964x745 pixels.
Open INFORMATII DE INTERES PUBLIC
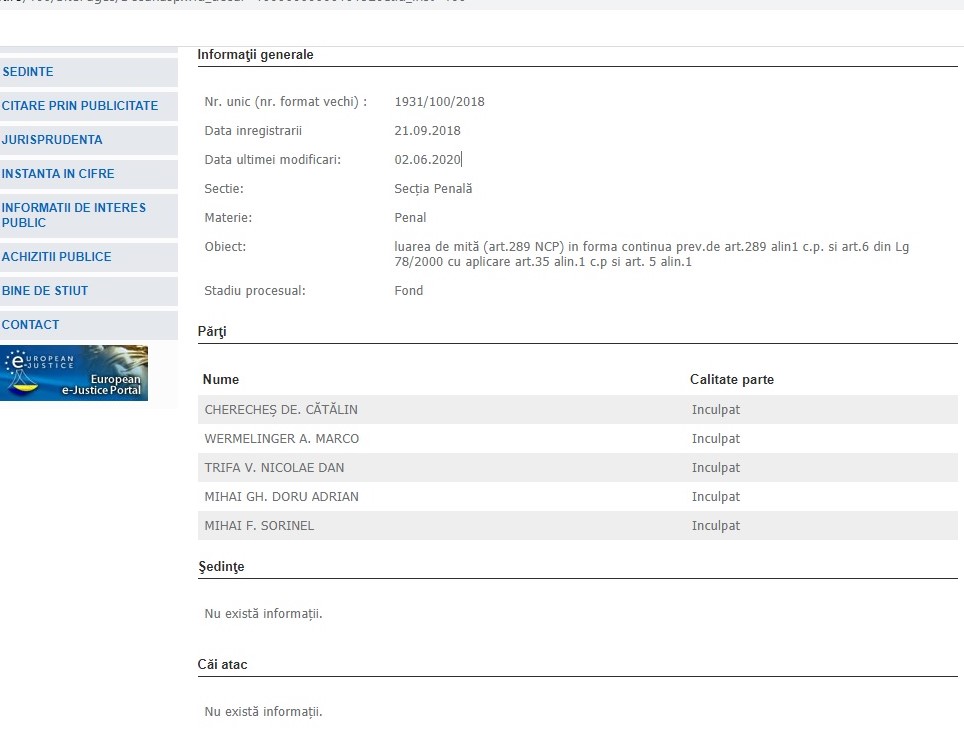[x=74, y=215]
